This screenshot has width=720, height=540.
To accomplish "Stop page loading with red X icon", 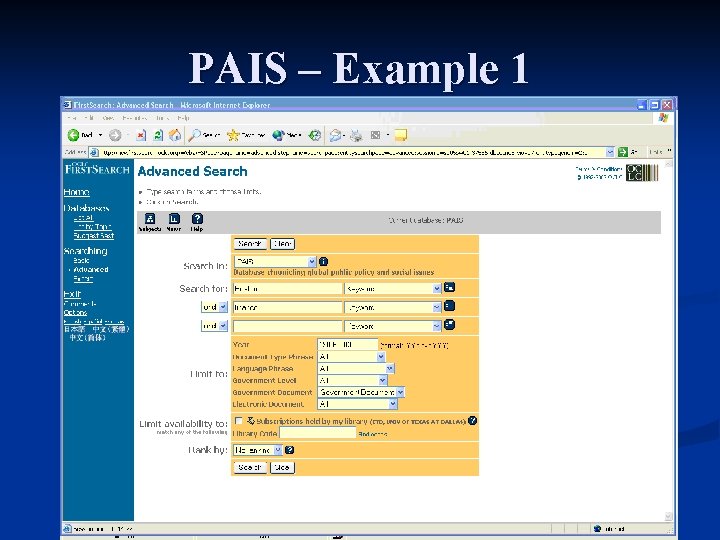I will click(x=141, y=135).
